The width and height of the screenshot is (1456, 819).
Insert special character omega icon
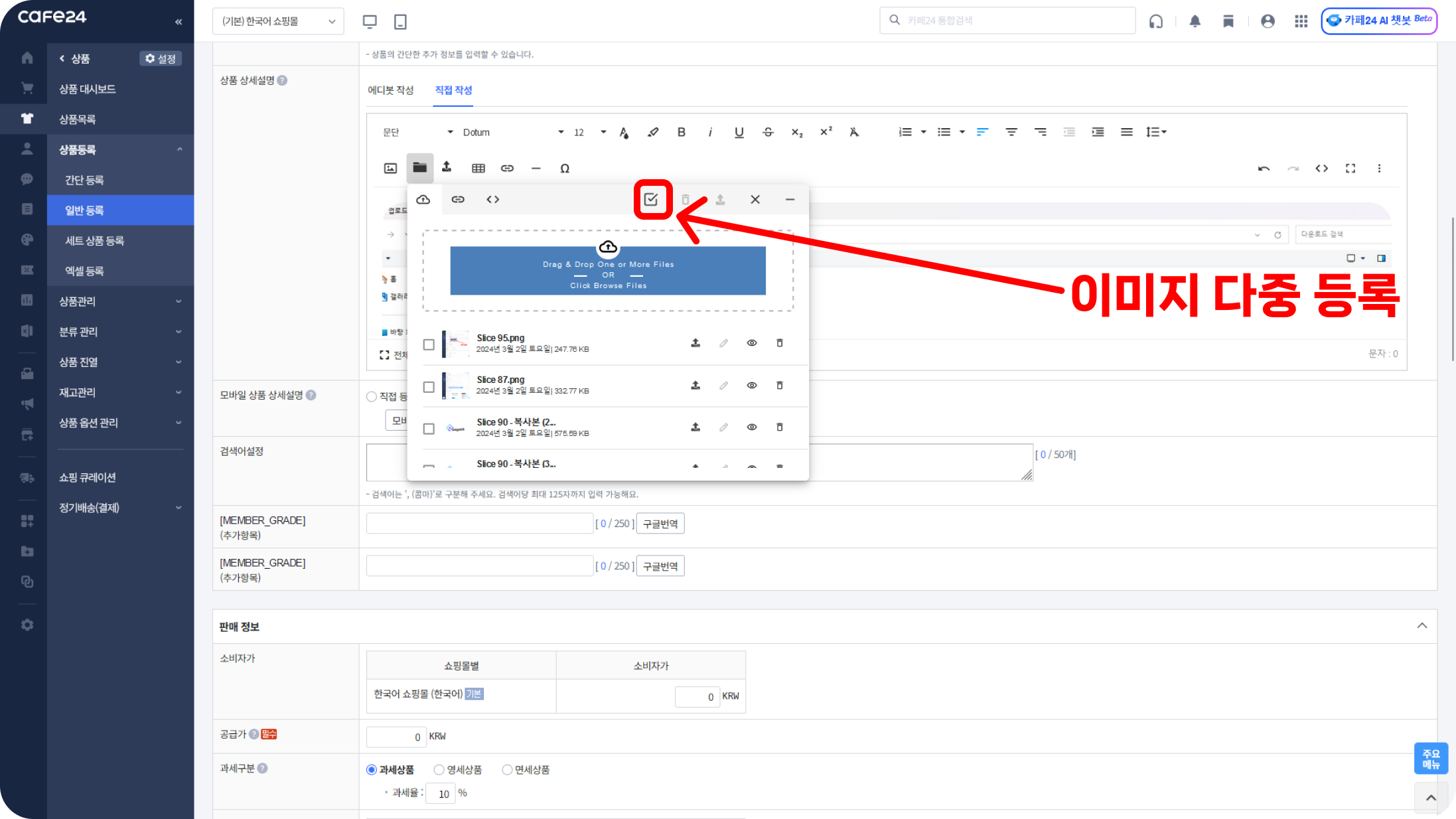tap(564, 168)
